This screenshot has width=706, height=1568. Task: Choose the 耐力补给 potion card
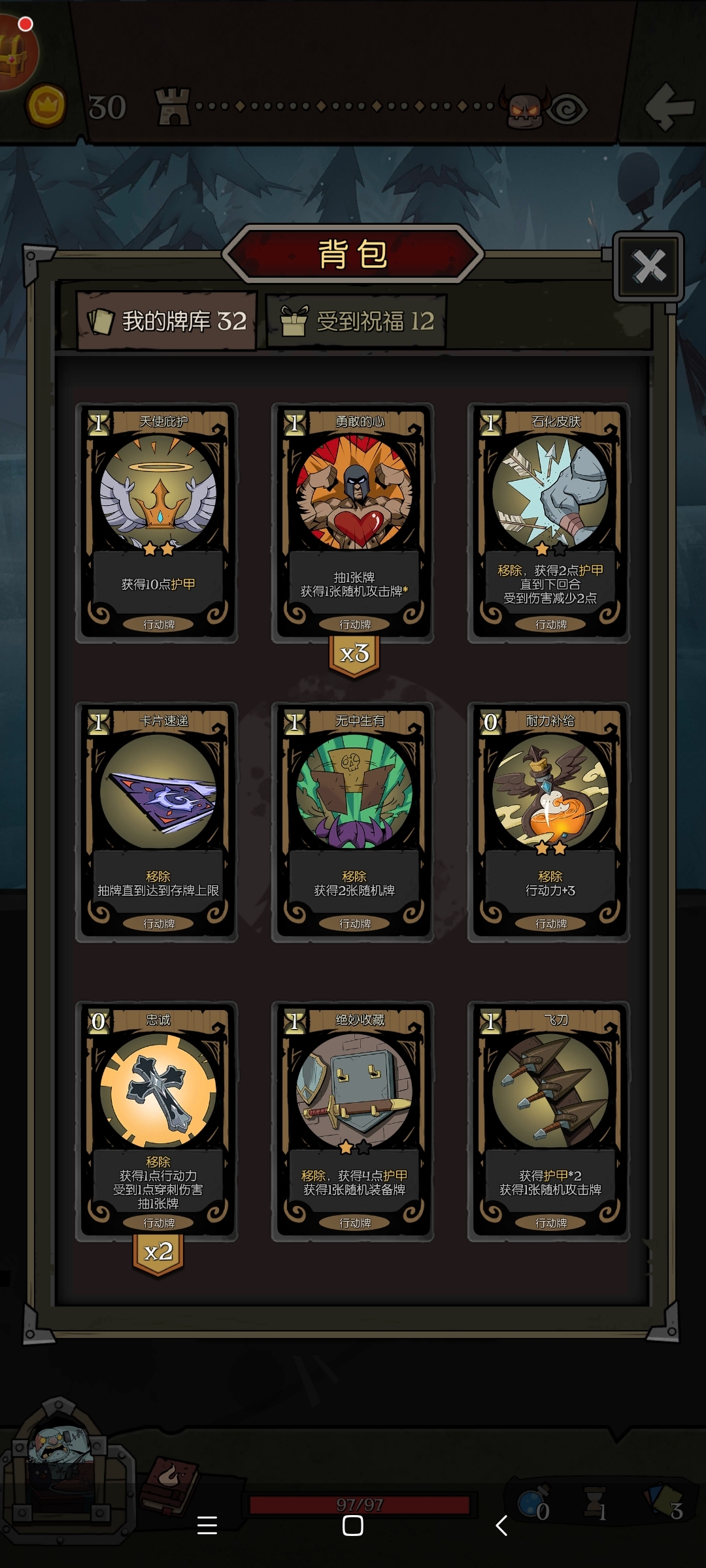(549, 822)
